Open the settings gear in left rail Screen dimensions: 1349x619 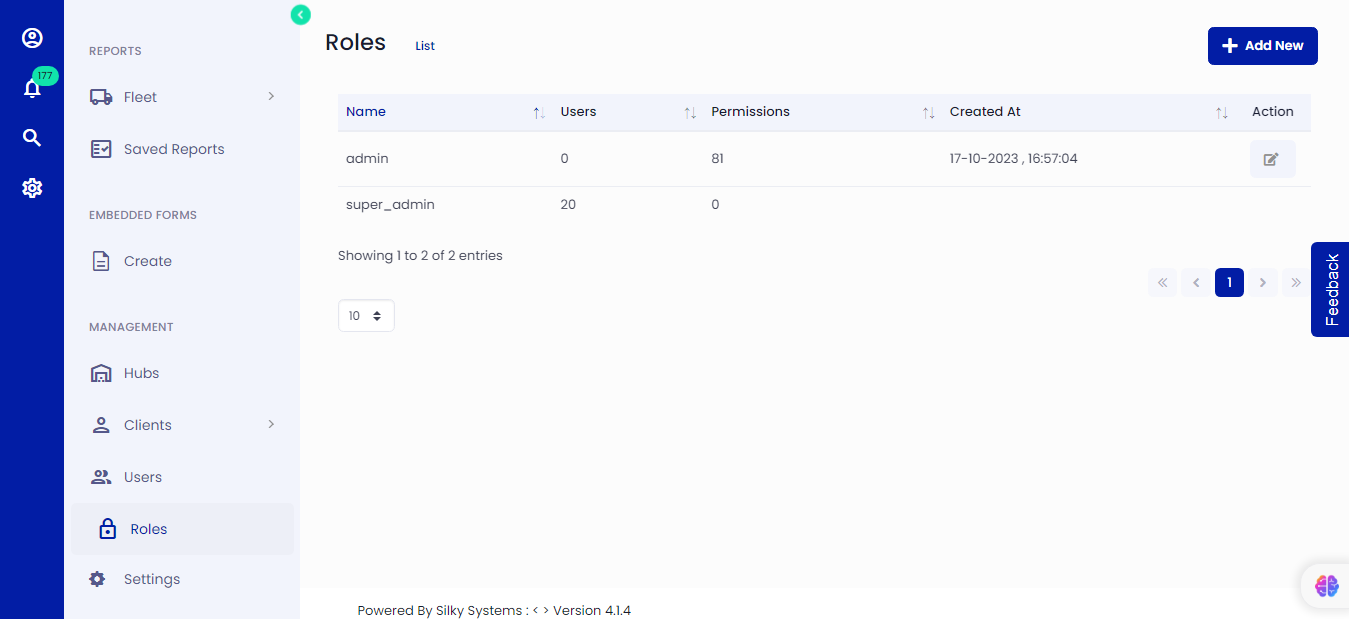(x=32, y=188)
